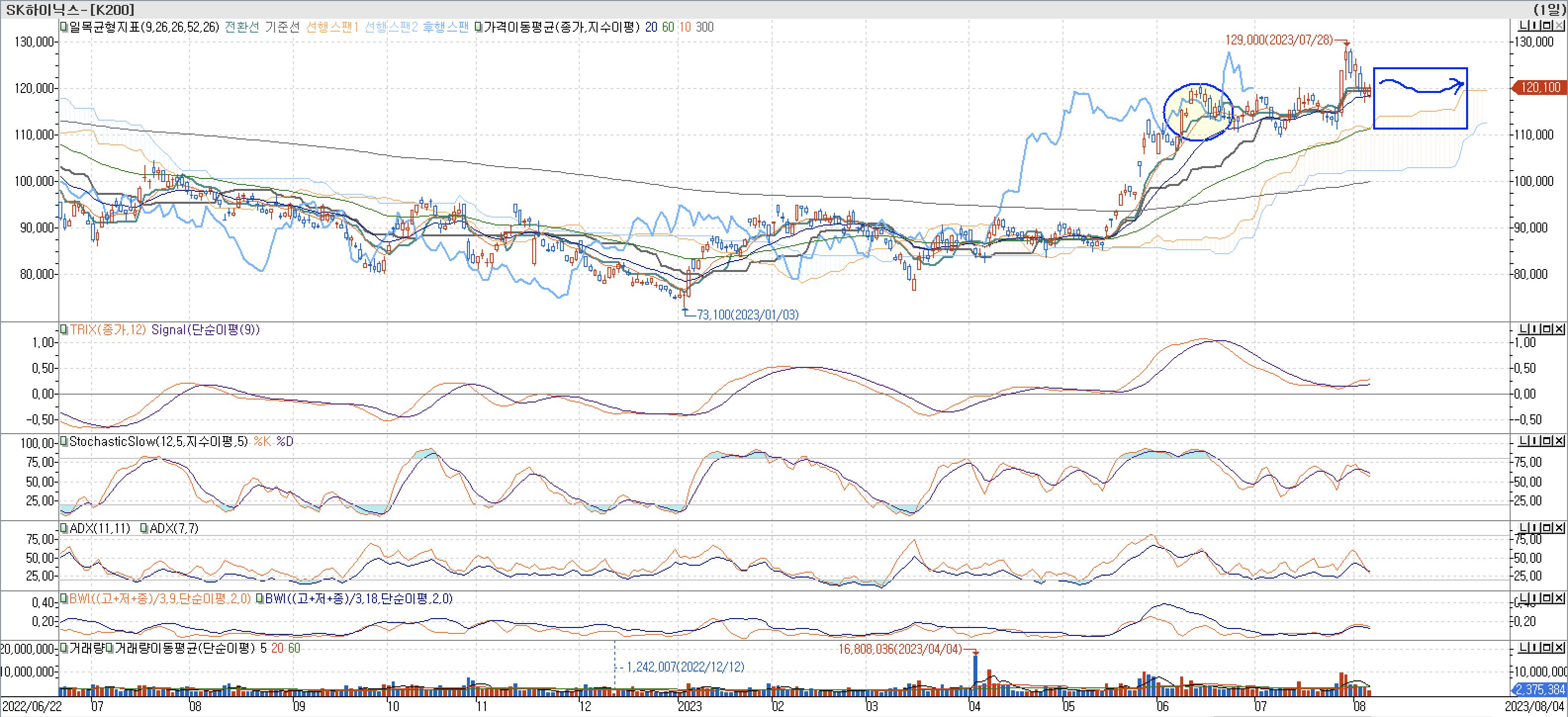Click the StochasticSlow %K legend label
This screenshot has width=1568, height=717.
pyautogui.click(x=262, y=441)
